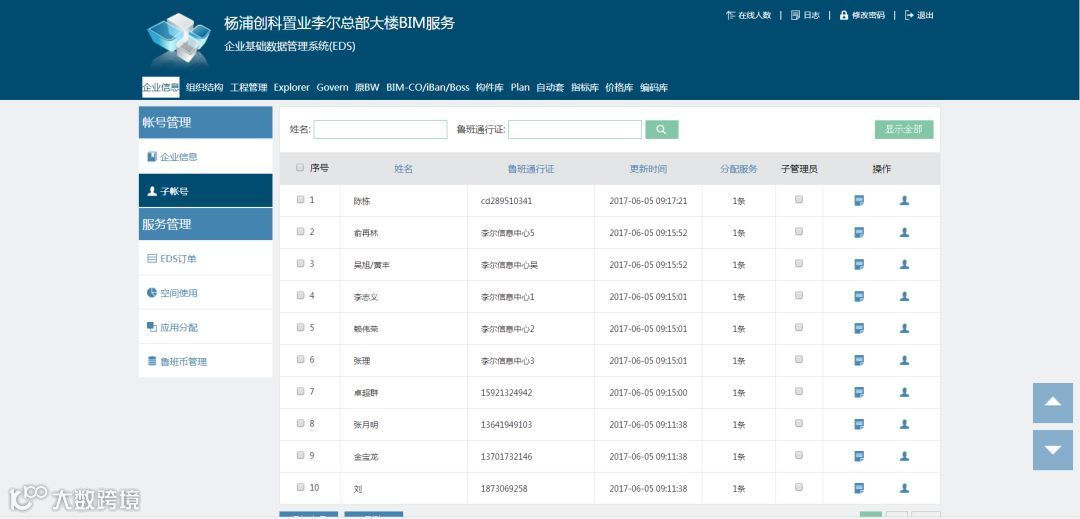This screenshot has height=519, width=1080.
Task: Check the row 4 selection checkbox
Action: click(300, 295)
